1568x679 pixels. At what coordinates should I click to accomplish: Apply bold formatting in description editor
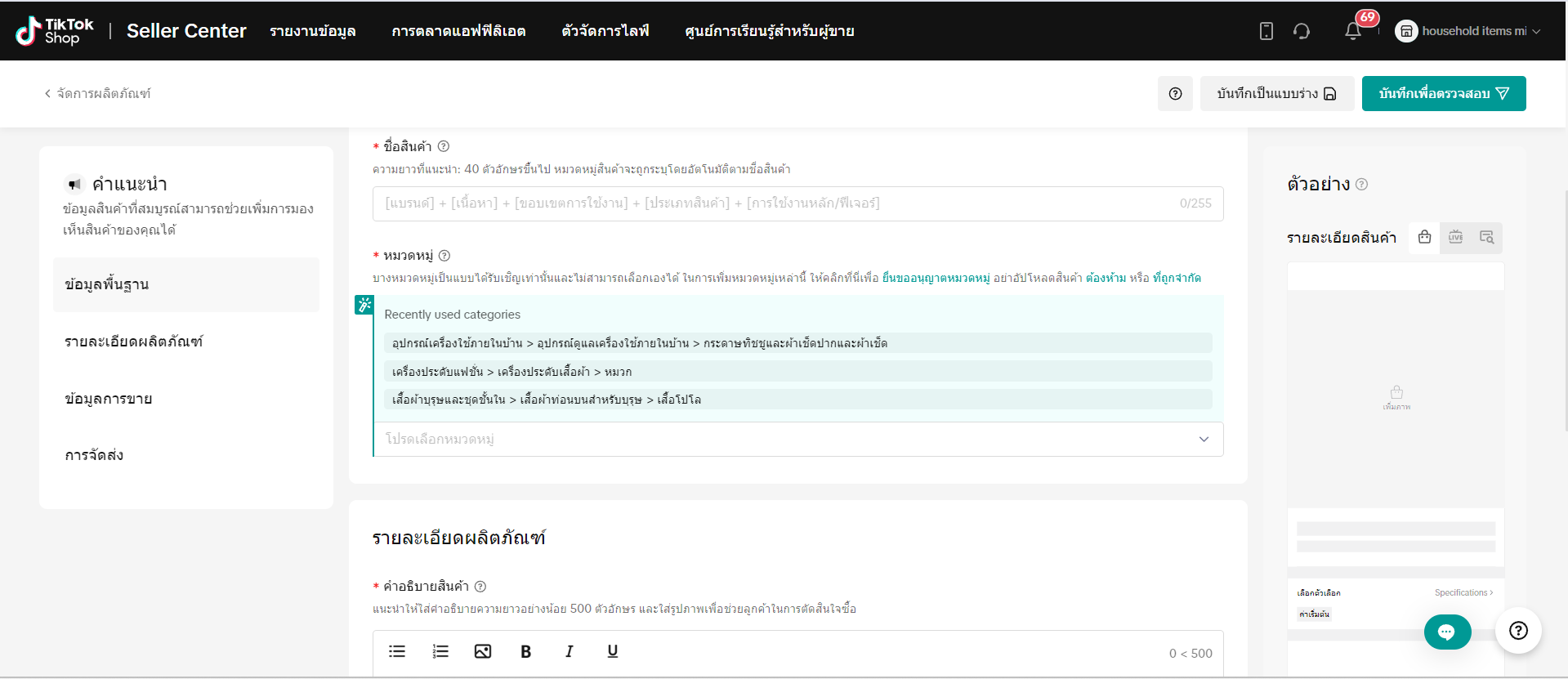point(525,651)
